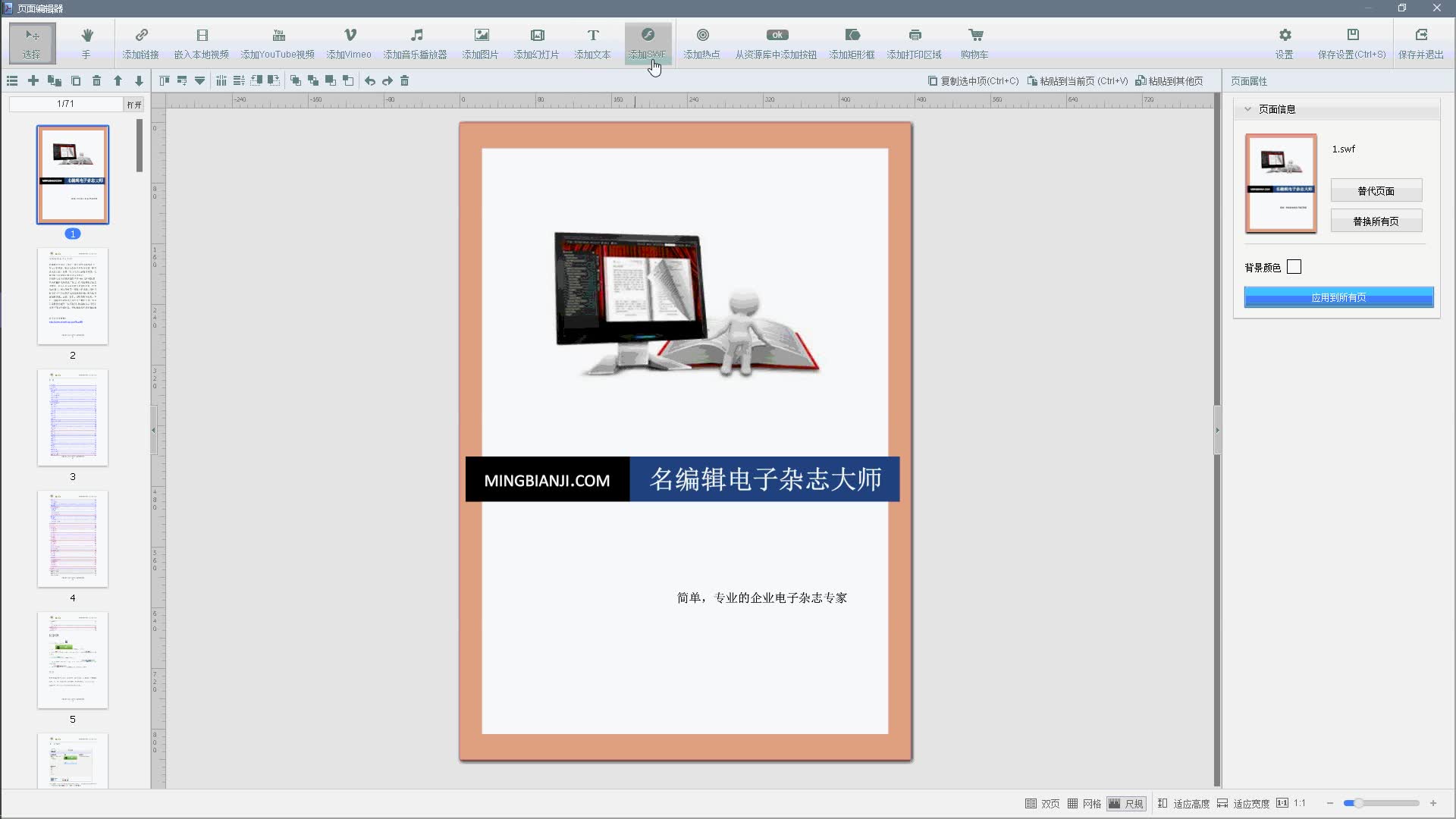Image resolution: width=1456 pixels, height=819 pixels.
Task: Toggle 尺规 ruler display
Action: (1126, 803)
